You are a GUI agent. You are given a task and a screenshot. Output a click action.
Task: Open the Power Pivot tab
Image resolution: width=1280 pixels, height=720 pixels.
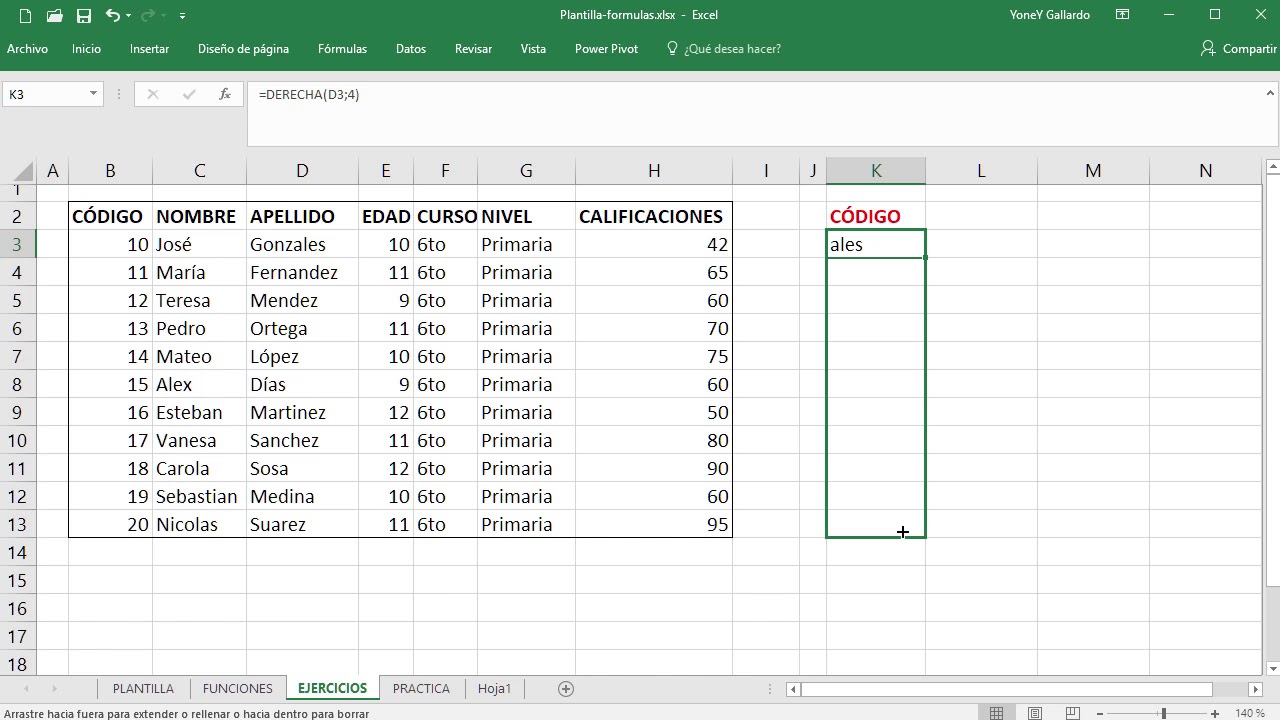point(606,49)
